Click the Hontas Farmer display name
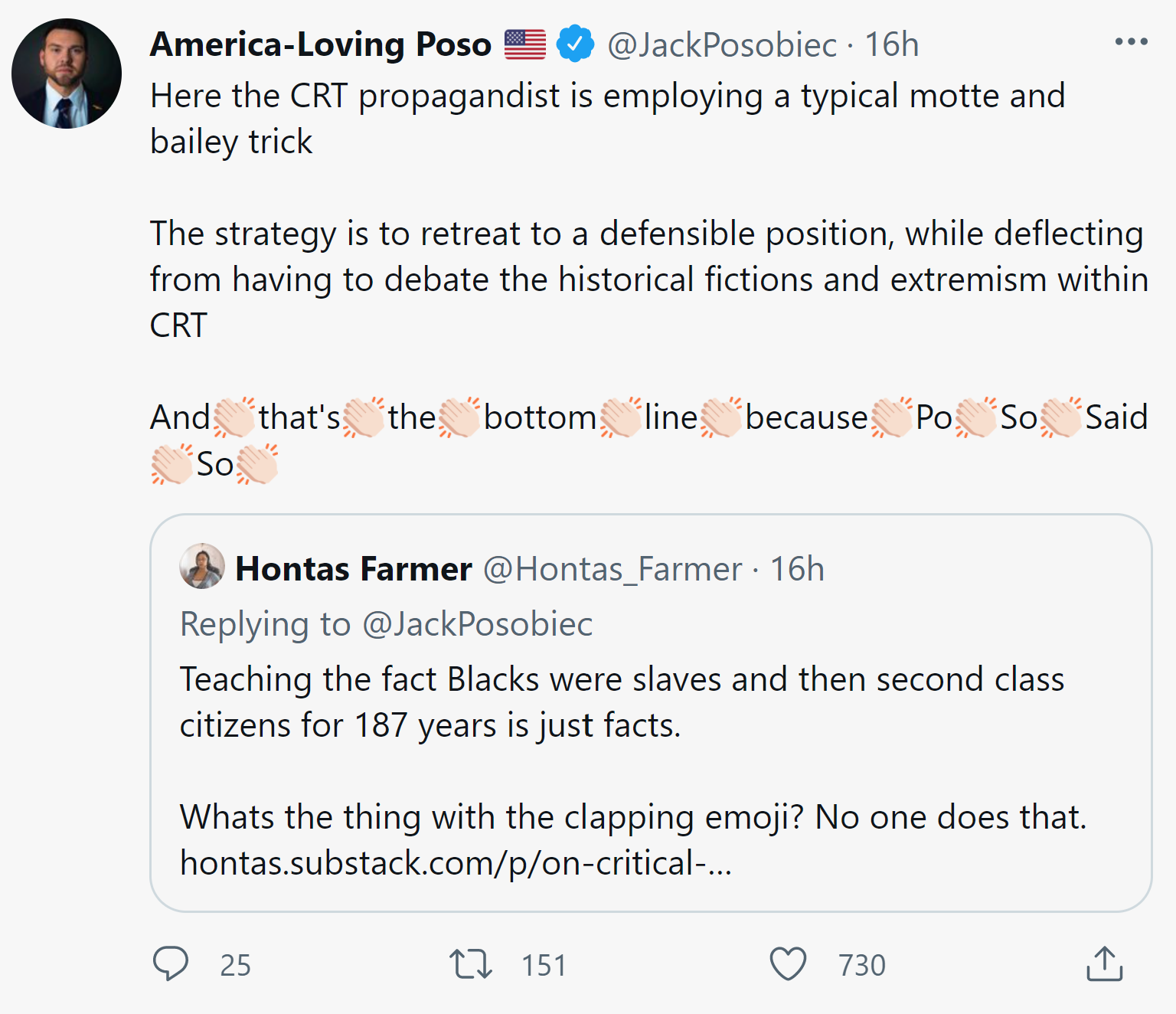Image resolution: width=1176 pixels, height=1014 pixels. pyautogui.click(x=354, y=569)
